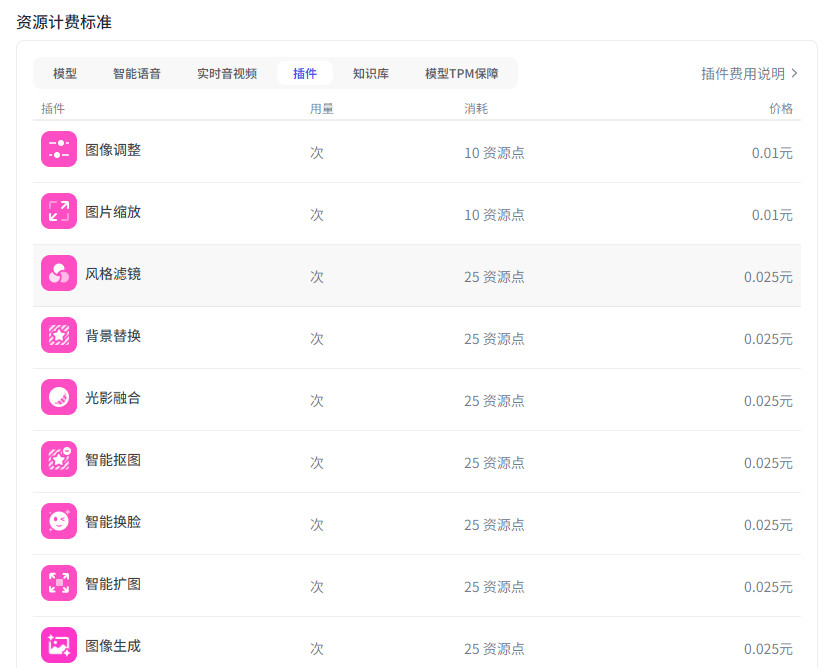Click 0.025元 price in 风格滤镜 row
Viewport: 832px width, 668px height.
[x=768, y=277]
